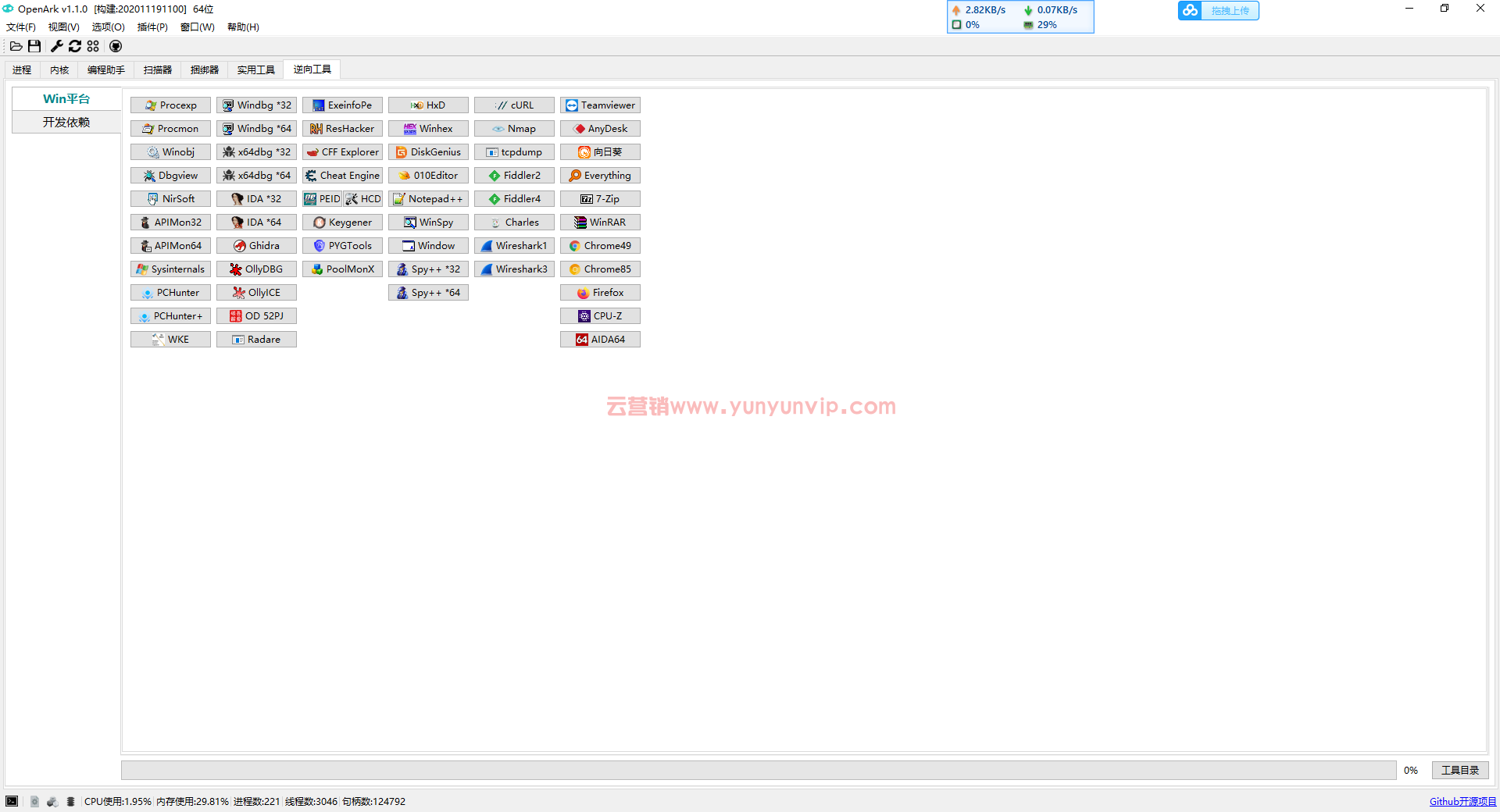1500x812 pixels.
Task: Launch Wireshark3
Action: pyautogui.click(x=514, y=269)
